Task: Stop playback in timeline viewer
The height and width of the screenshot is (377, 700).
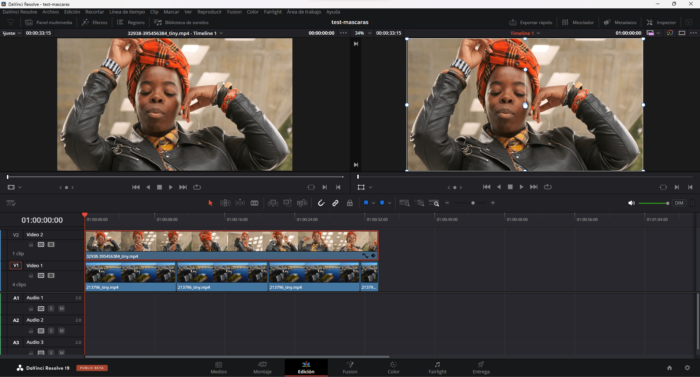Action: 510,187
